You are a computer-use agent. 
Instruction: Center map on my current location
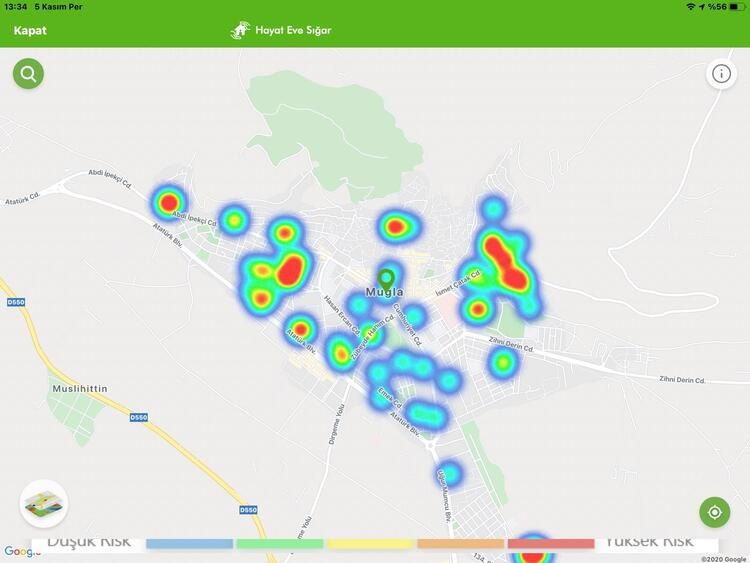point(715,512)
